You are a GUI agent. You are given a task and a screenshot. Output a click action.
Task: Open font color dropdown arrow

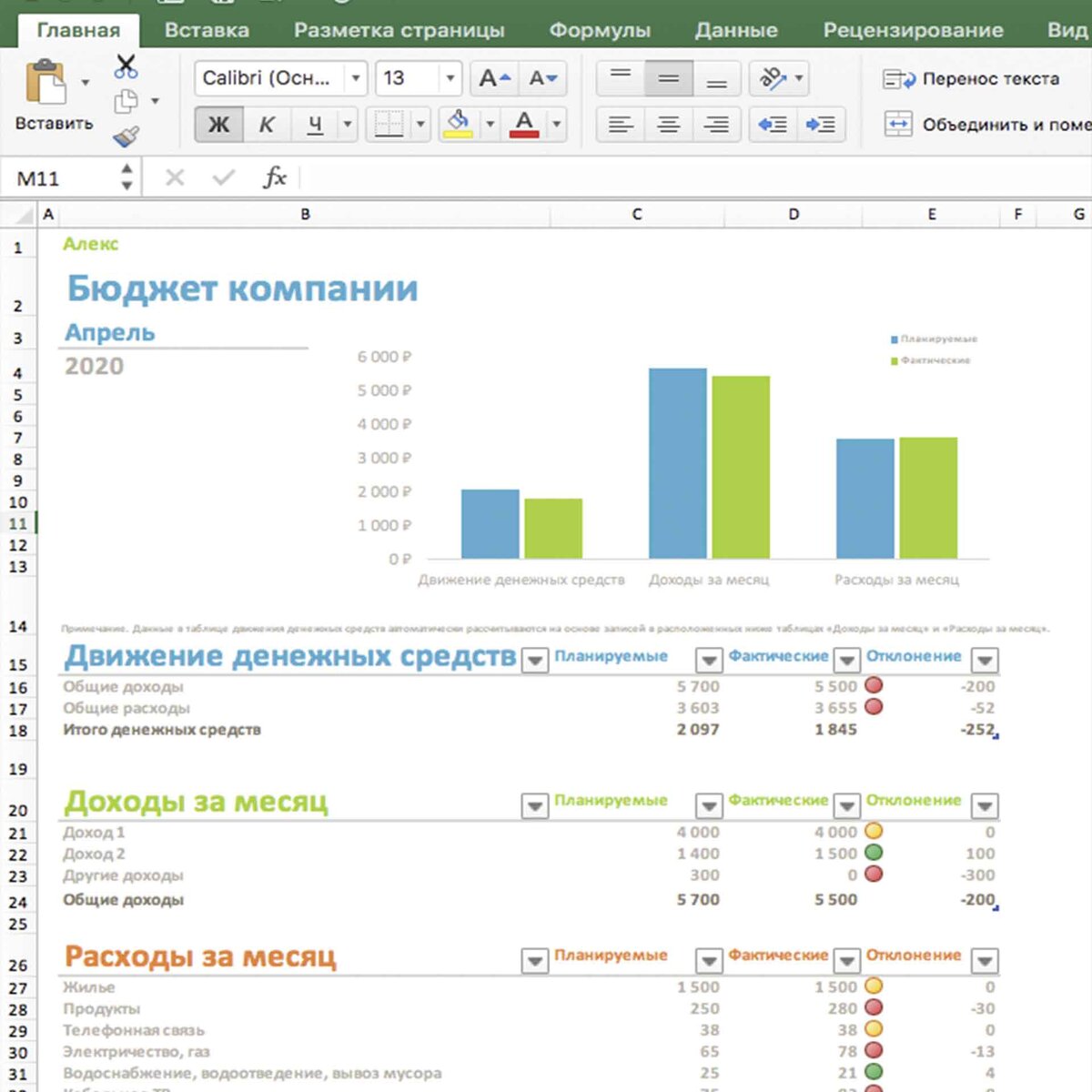556,125
